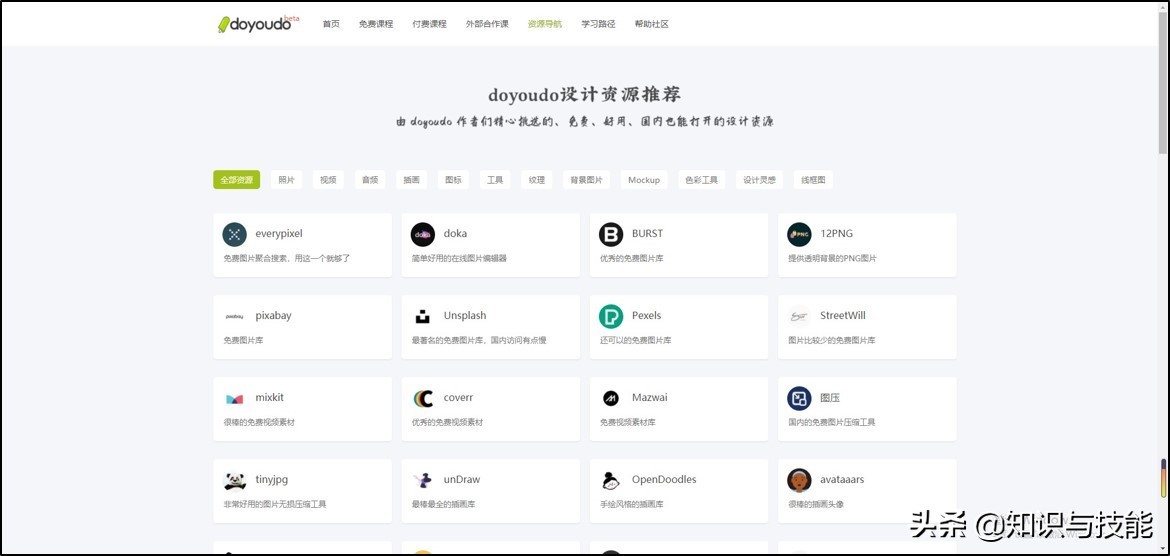Click the unDraw logo icon
This screenshot has width=1170, height=556.
pos(422,481)
